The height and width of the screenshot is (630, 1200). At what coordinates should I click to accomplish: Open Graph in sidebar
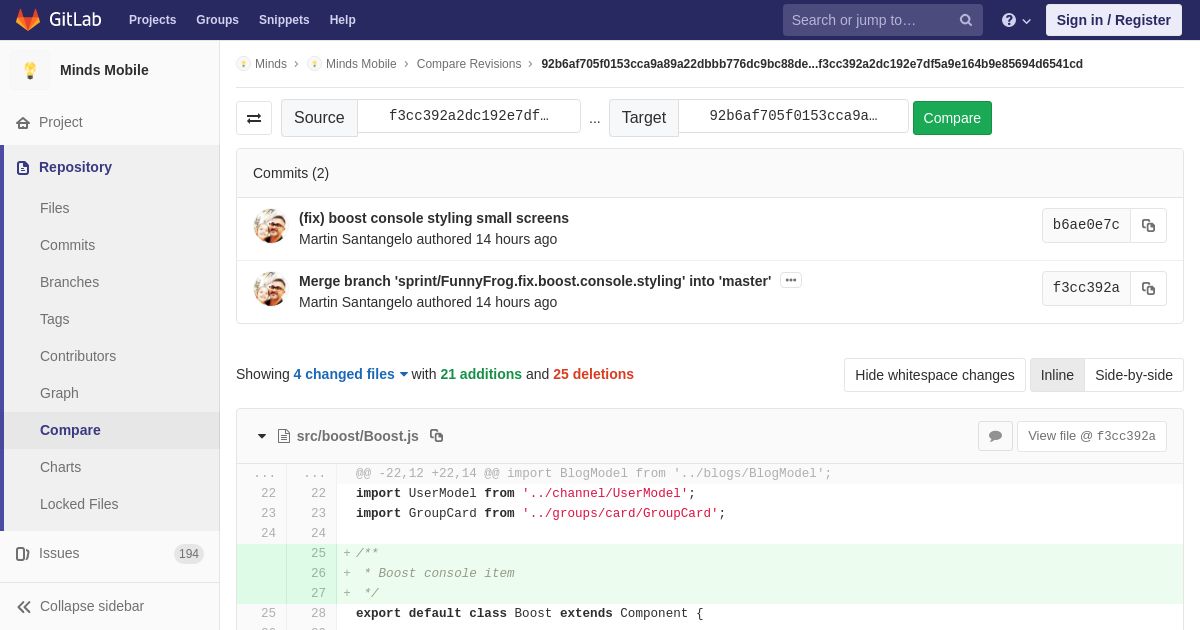pyautogui.click(x=59, y=393)
